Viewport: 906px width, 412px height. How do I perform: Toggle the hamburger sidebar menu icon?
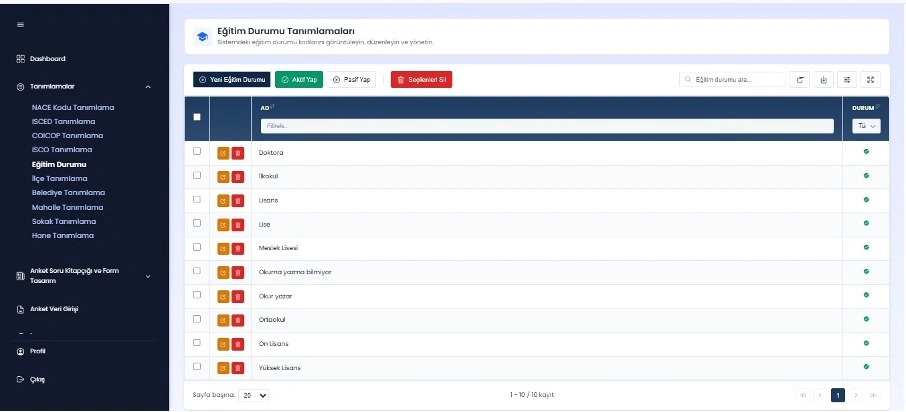tap(21, 24)
